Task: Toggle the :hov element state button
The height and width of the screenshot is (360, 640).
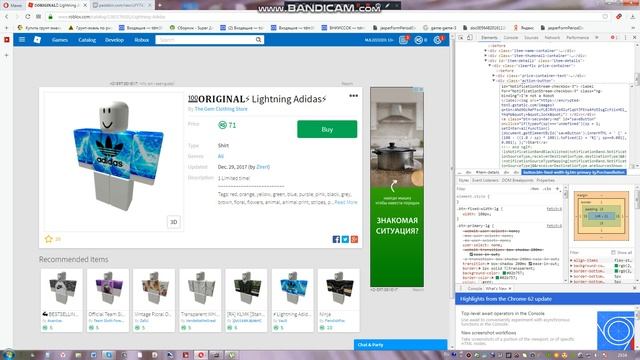Action: tap(535, 189)
